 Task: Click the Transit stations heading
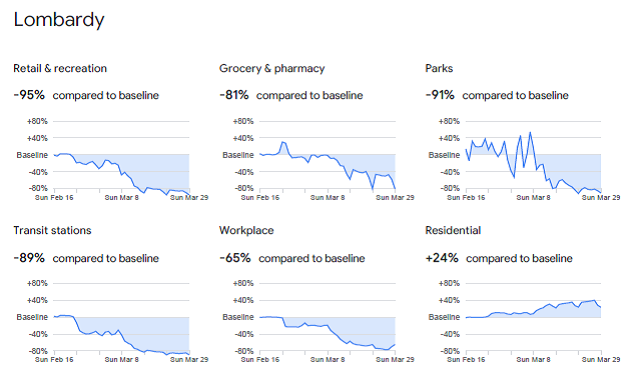(x=52, y=230)
